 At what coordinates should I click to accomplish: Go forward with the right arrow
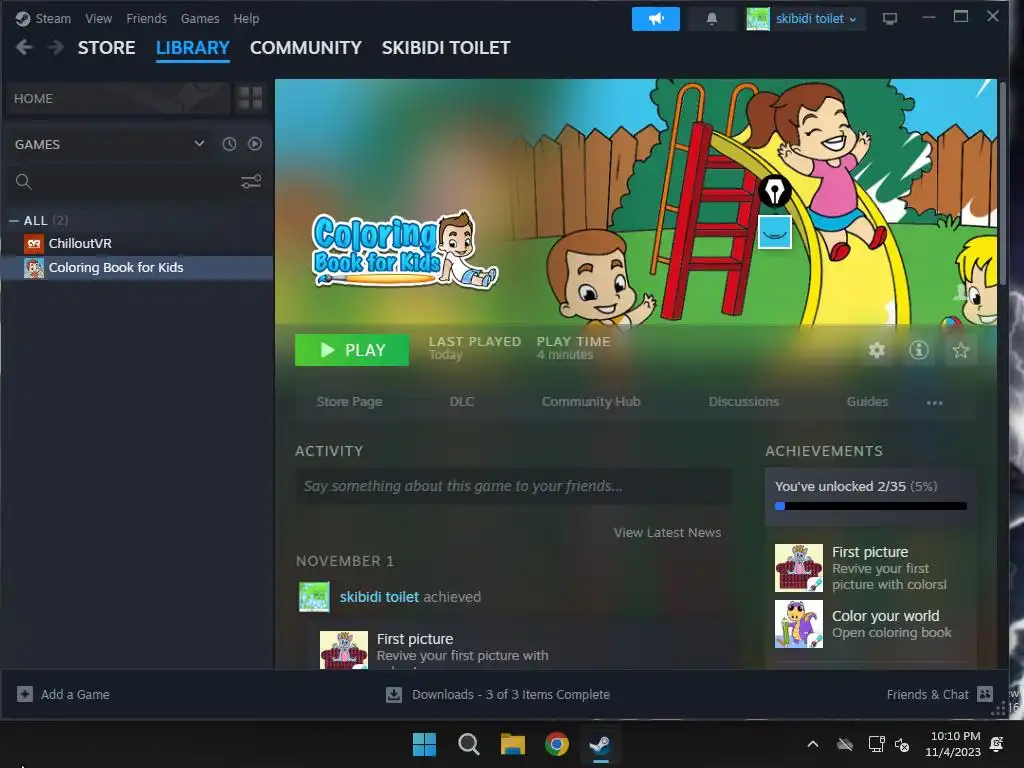click(56, 48)
